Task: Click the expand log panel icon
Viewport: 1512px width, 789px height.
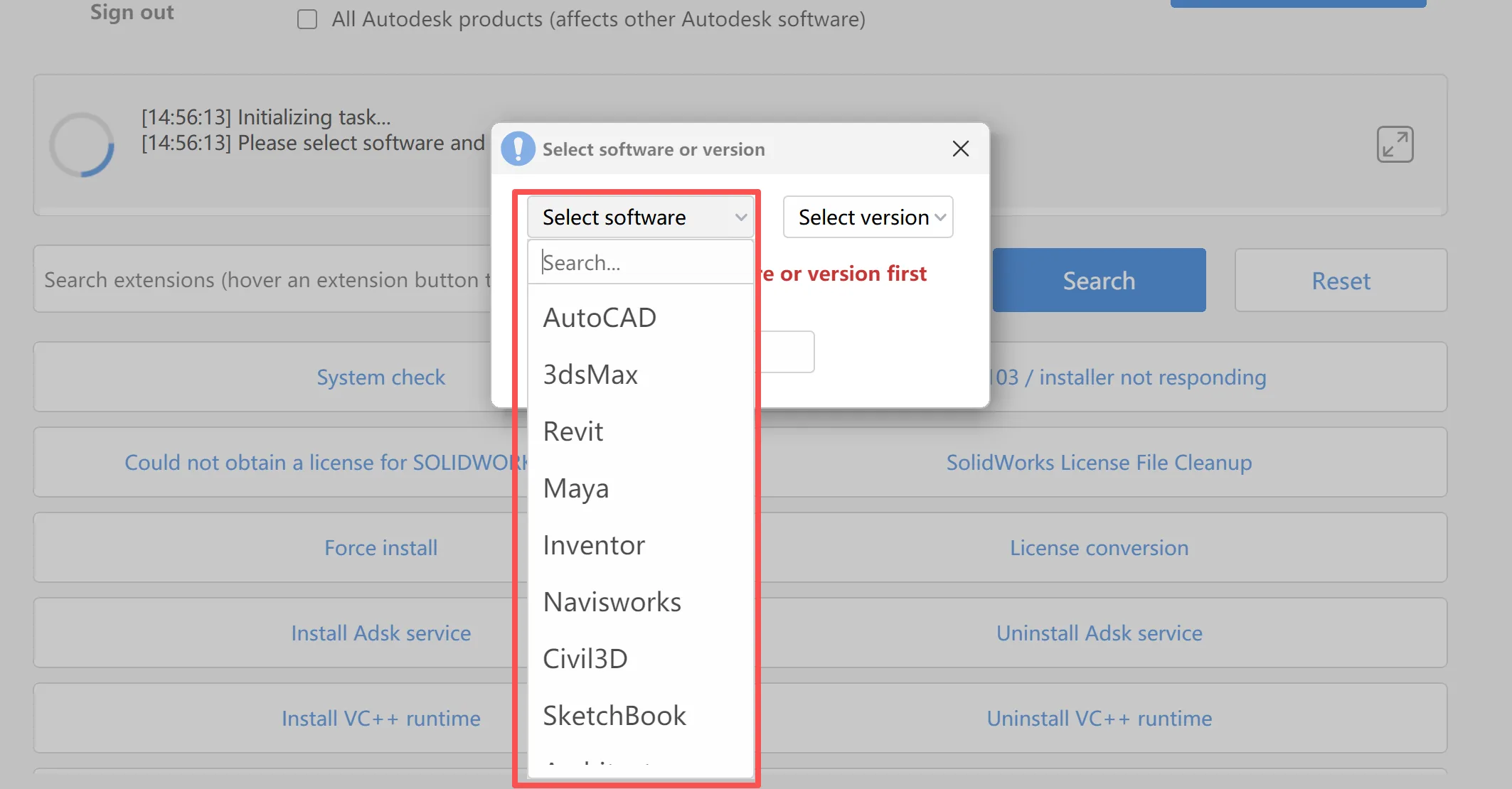Action: click(1394, 145)
